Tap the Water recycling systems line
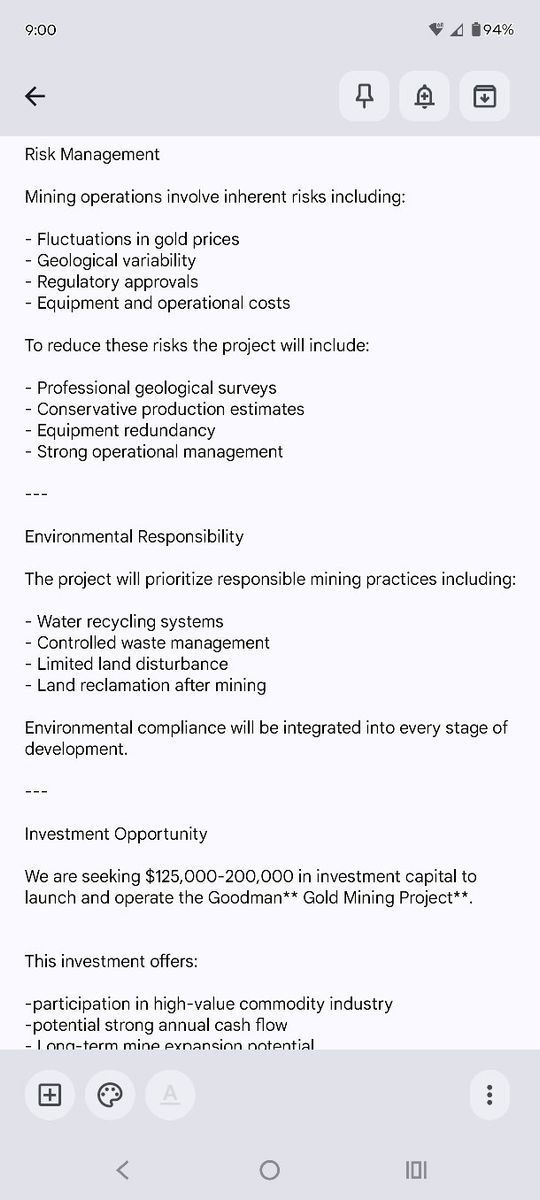The width and height of the screenshot is (540, 1200). 124,622
